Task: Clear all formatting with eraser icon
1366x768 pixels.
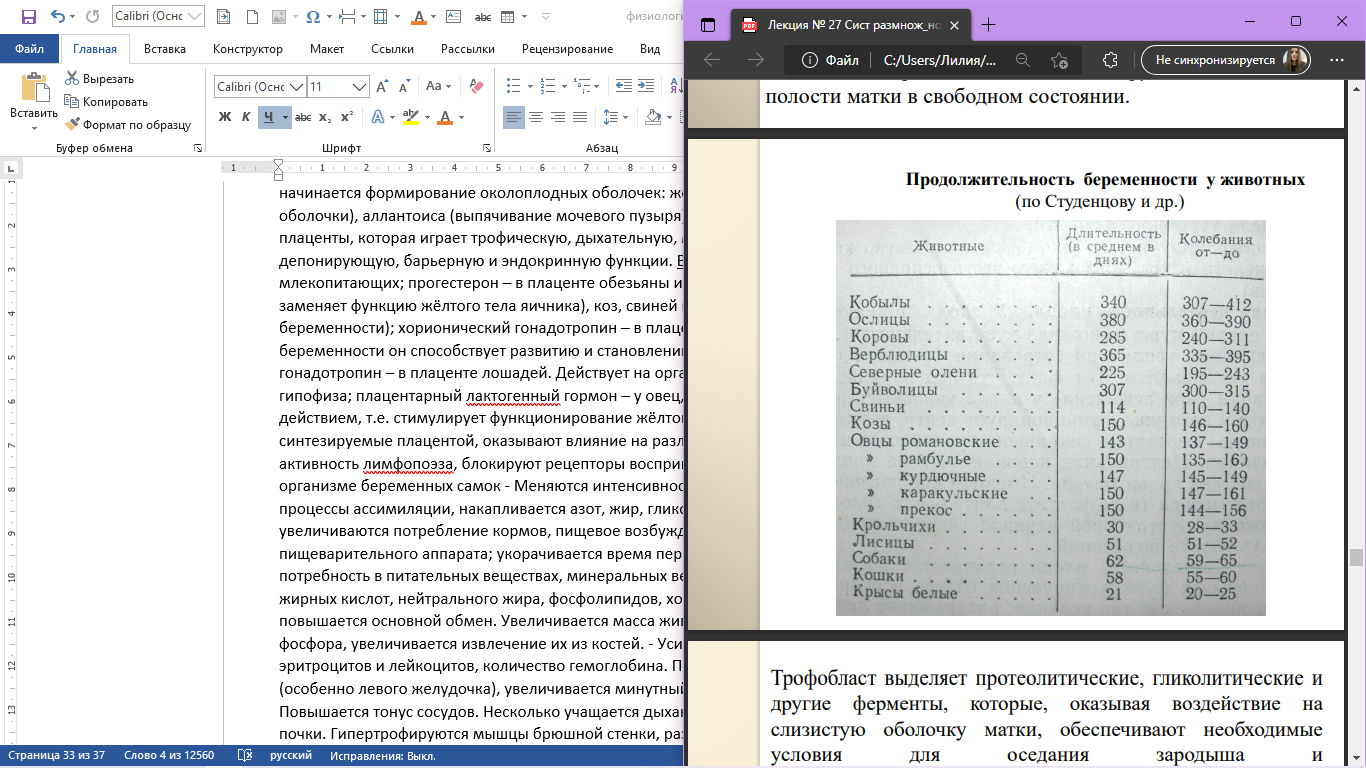Action: pos(475,87)
